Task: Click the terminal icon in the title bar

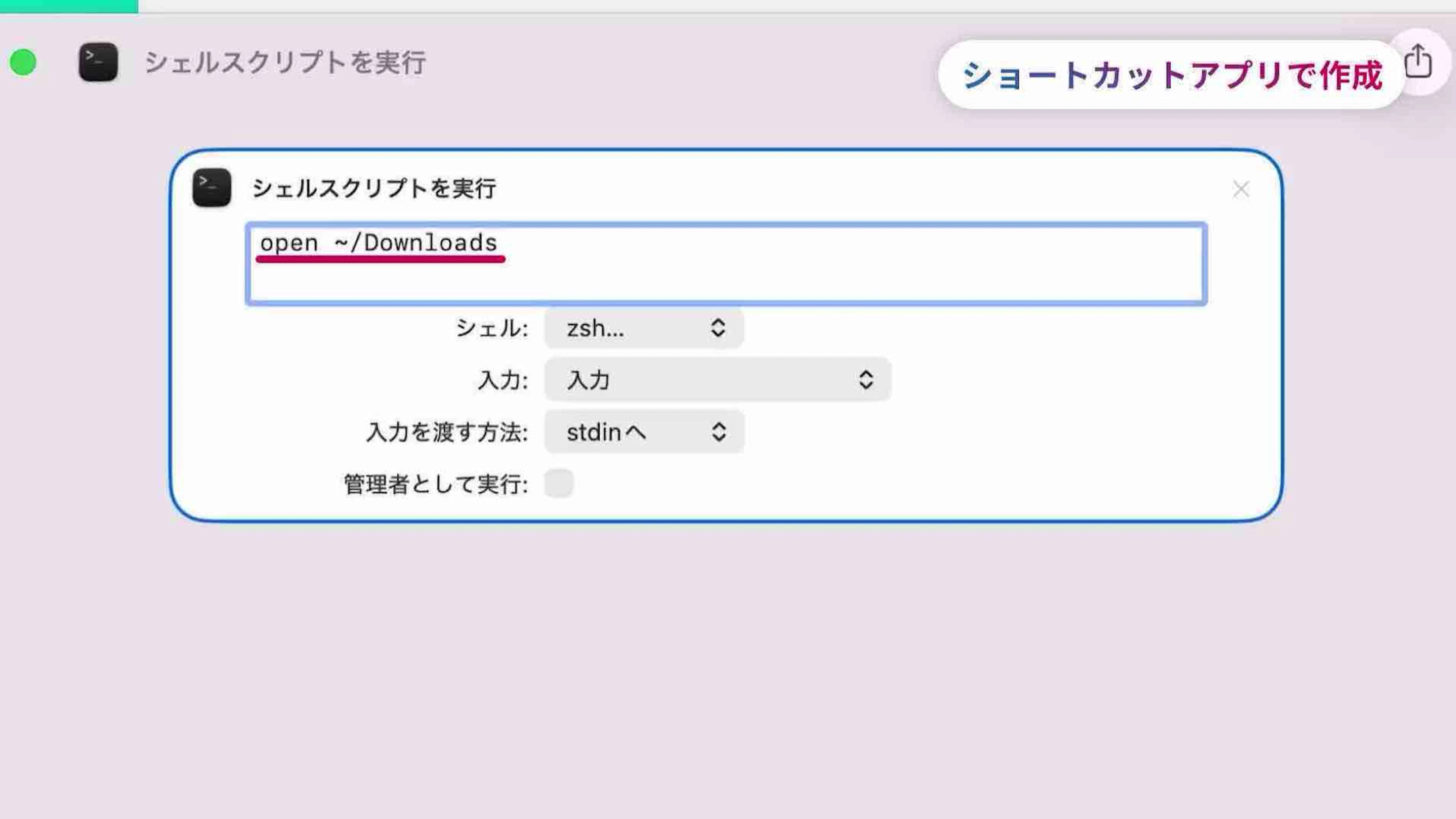Action: 98,62
